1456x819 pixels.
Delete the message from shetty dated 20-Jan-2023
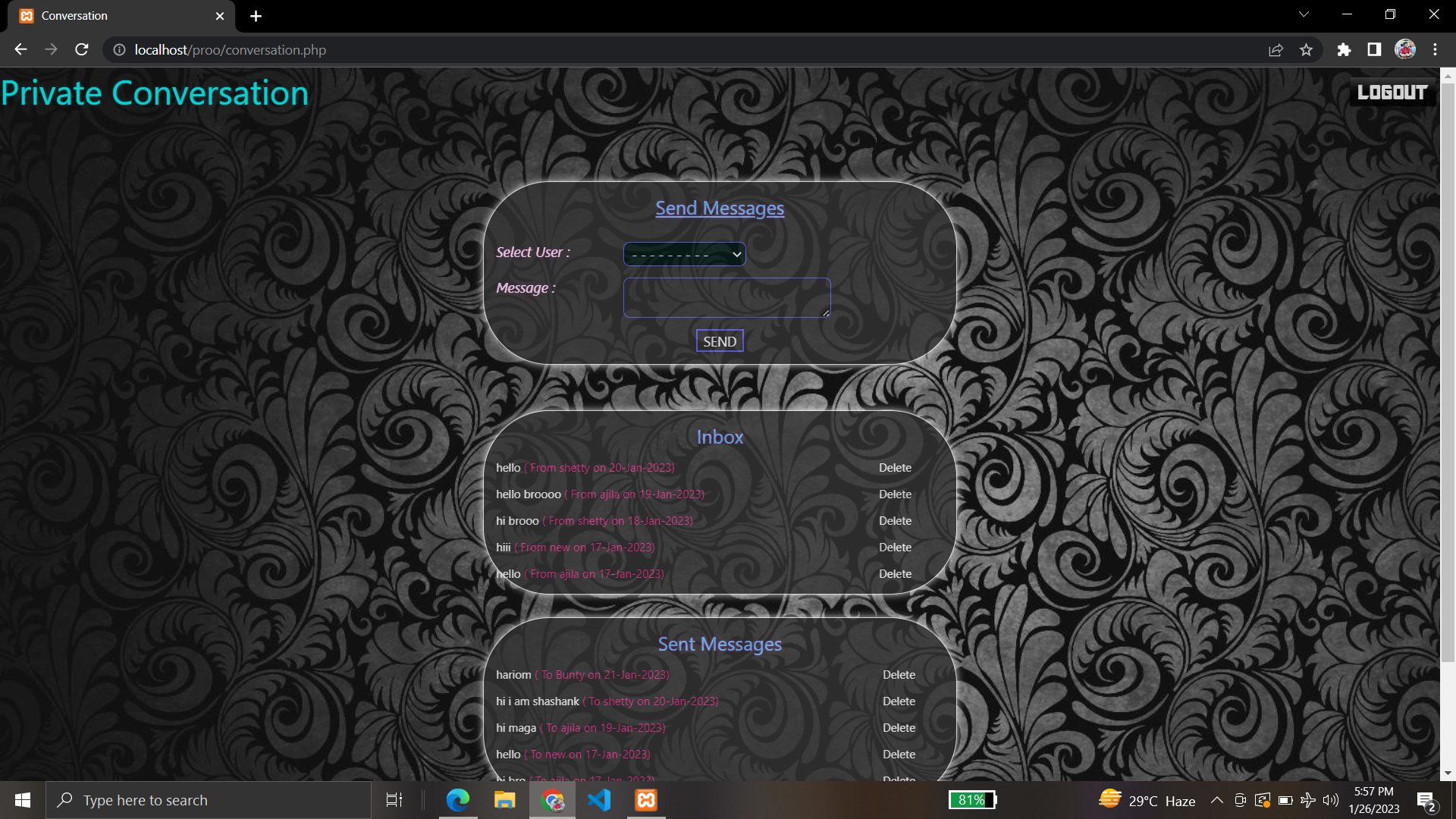pos(895,467)
